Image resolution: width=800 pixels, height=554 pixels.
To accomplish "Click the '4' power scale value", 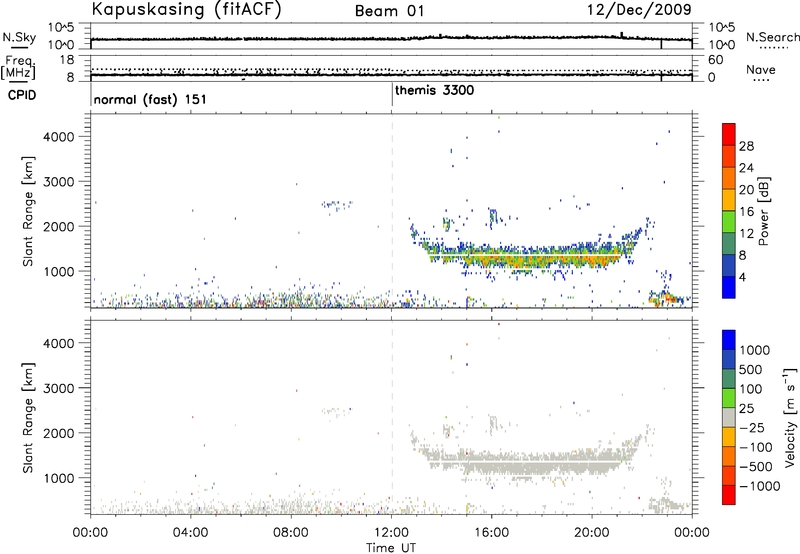I will 742,277.
